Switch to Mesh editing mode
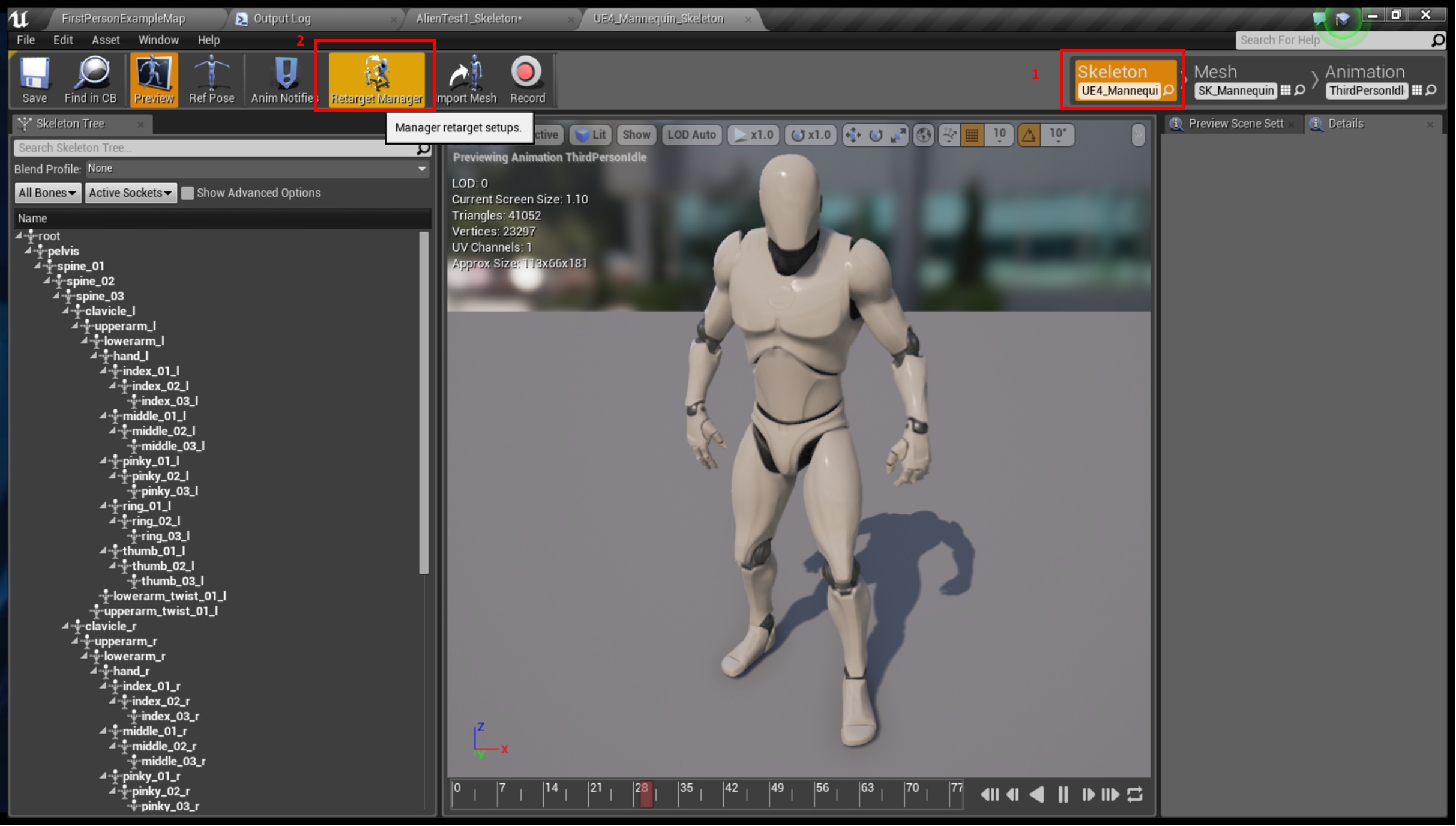This screenshot has height=826, width=1456. (x=1215, y=72)
